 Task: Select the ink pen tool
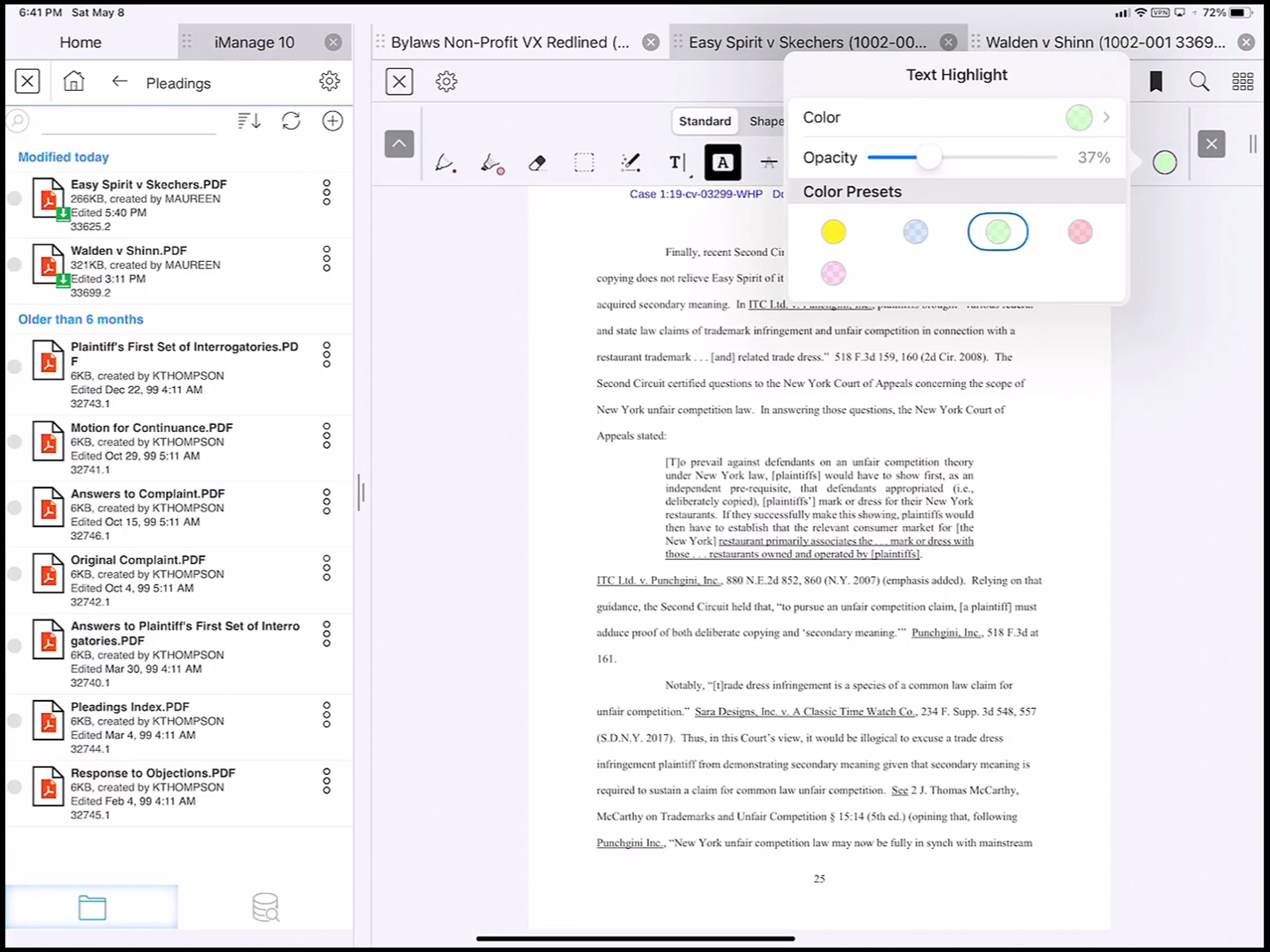pos(445,163)
